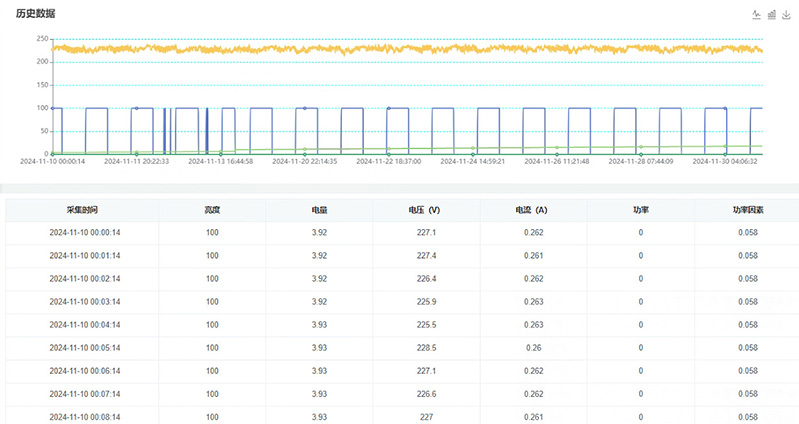The width and height of the screenshot is (799, 424).
Task: Click current value 0.26 in table
Action: tap(533, 348)
